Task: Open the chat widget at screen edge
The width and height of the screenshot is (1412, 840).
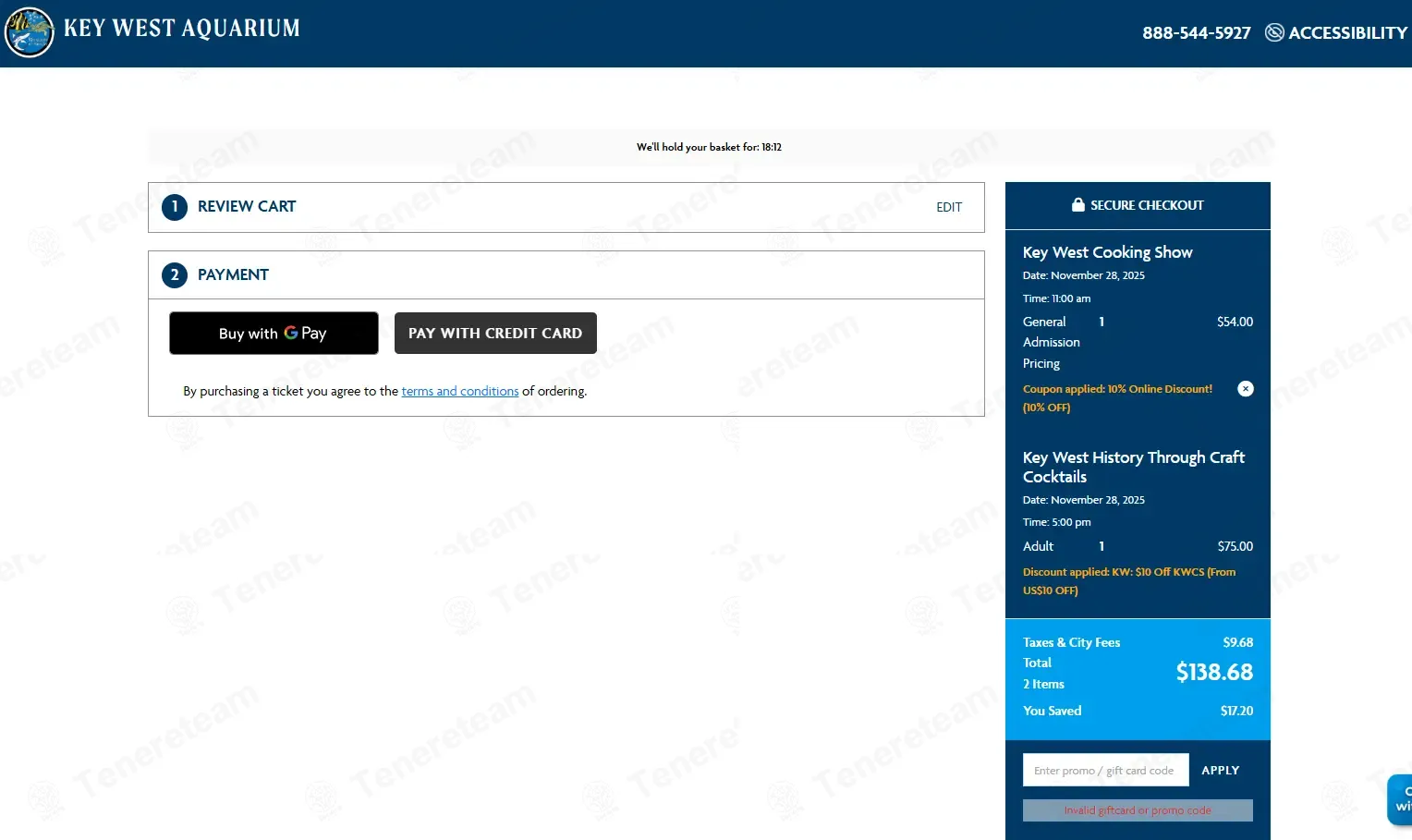Action: 1401,799
